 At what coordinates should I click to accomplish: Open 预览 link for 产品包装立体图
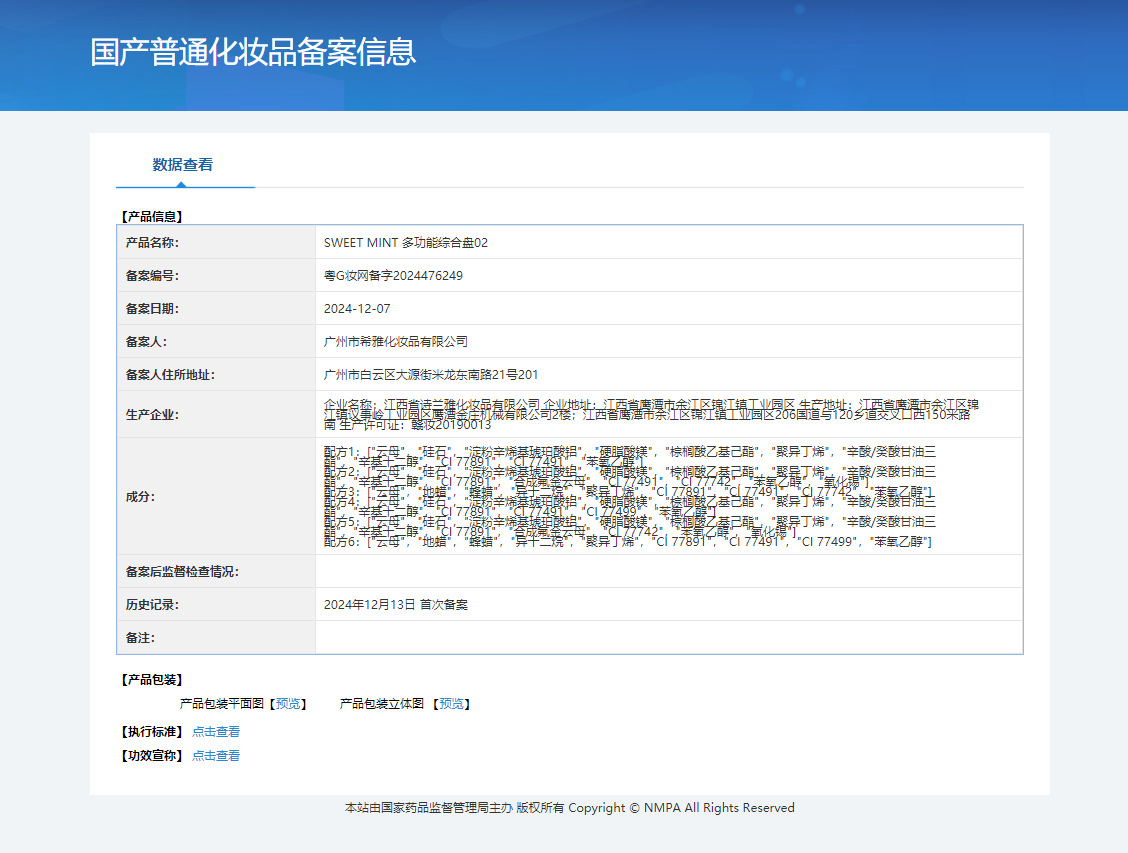451,704
